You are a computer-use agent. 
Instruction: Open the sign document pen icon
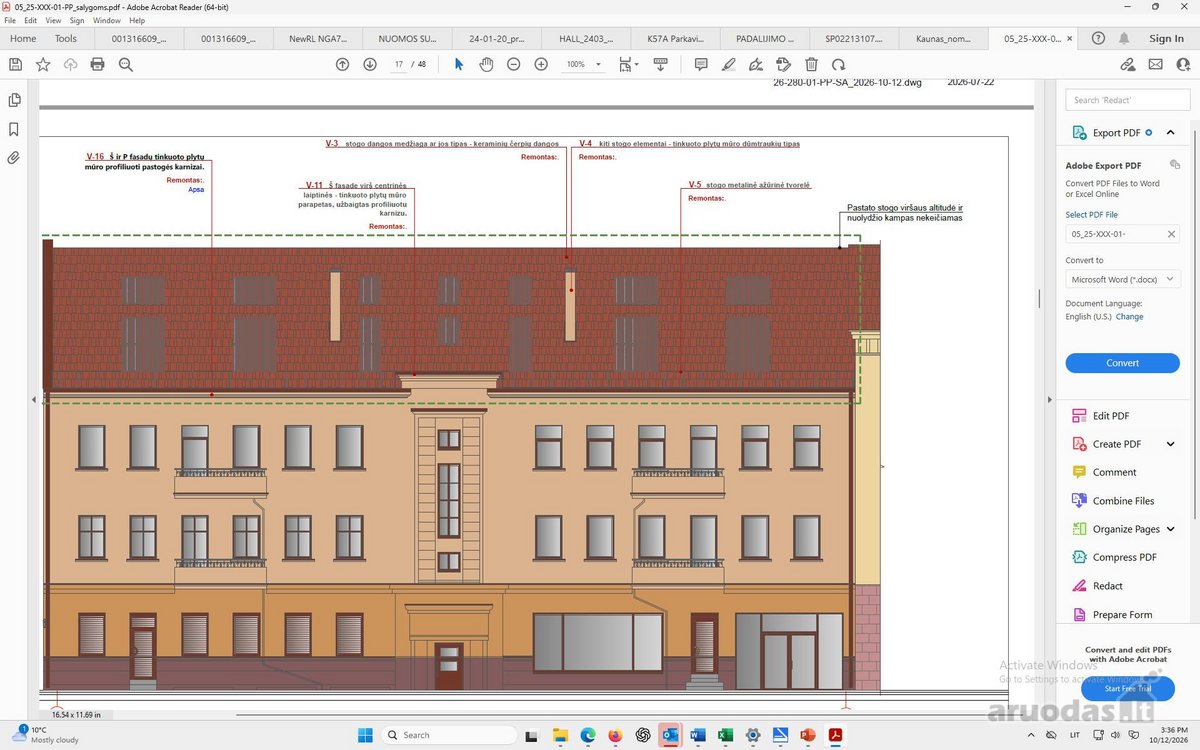[756, 64]
